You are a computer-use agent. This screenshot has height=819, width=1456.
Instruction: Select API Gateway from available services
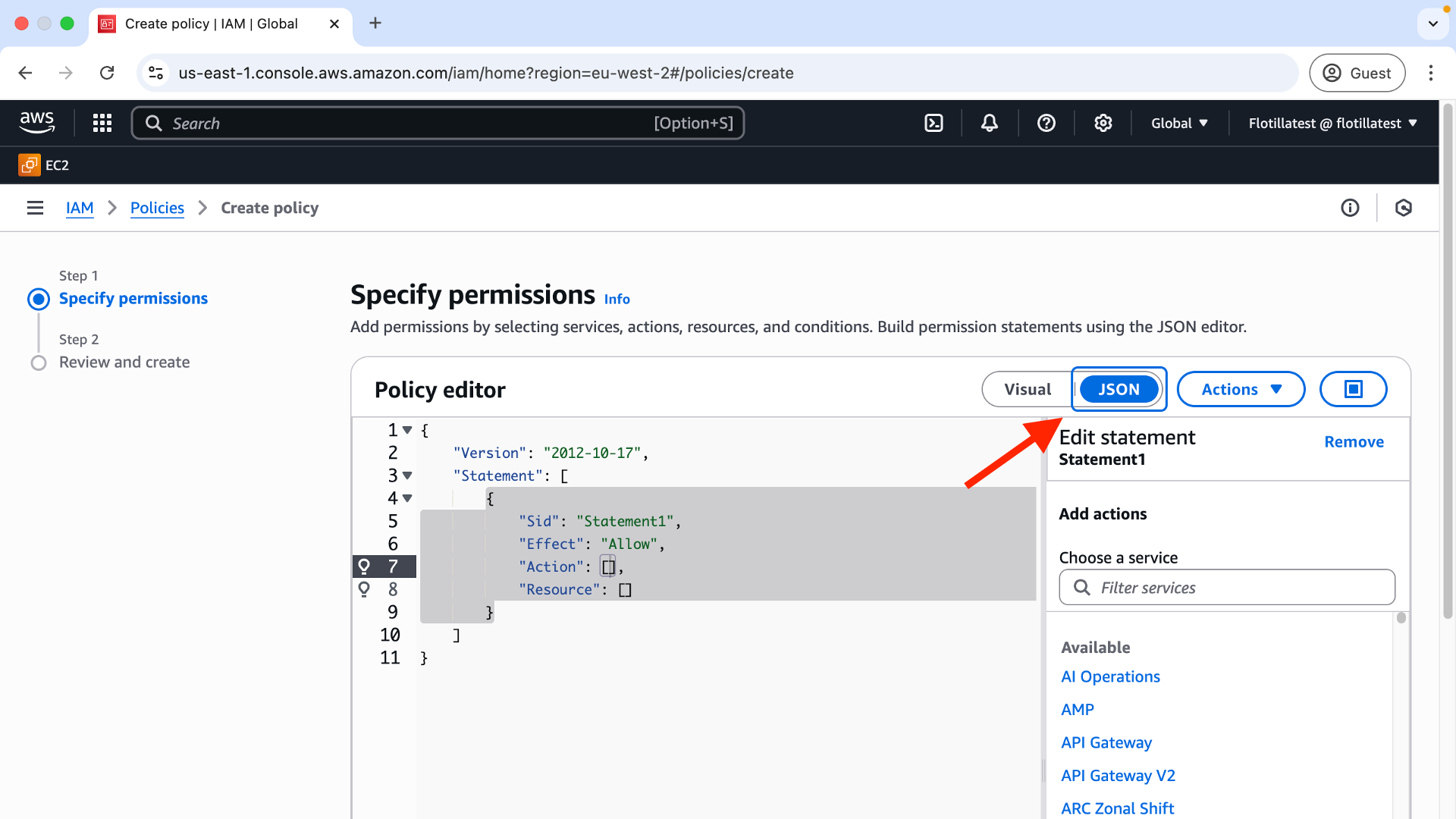(1106, 742)
